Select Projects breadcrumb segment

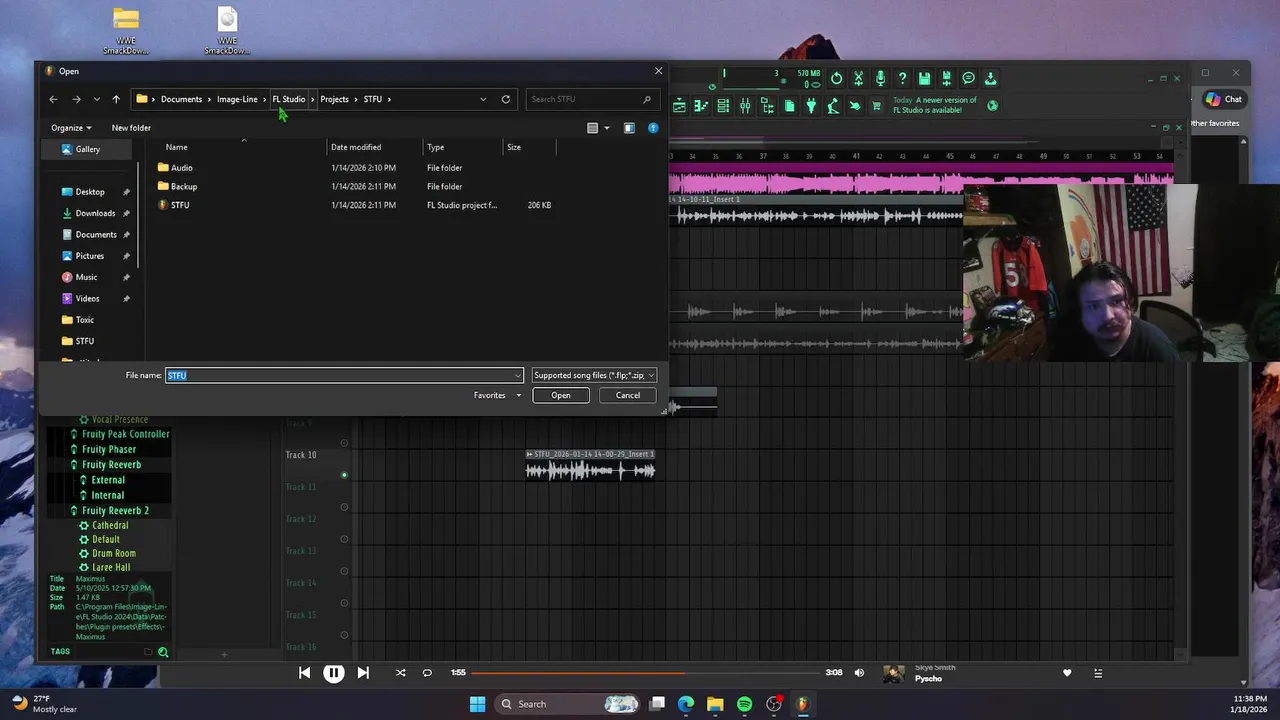click(334, 99)
